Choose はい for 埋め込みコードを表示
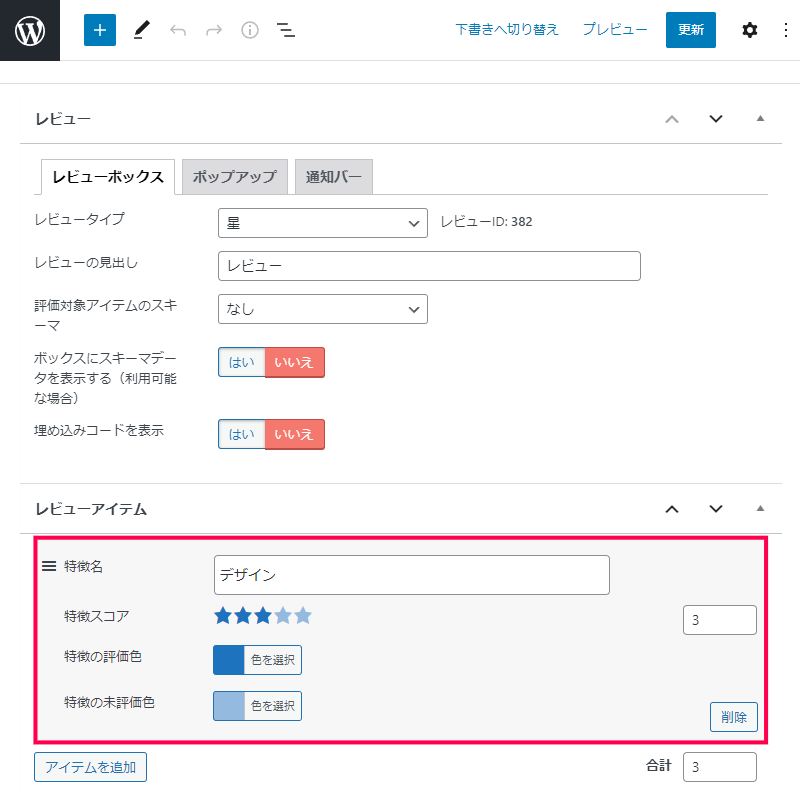The width and height of the screenshot is (800, 791). (241, 434)
